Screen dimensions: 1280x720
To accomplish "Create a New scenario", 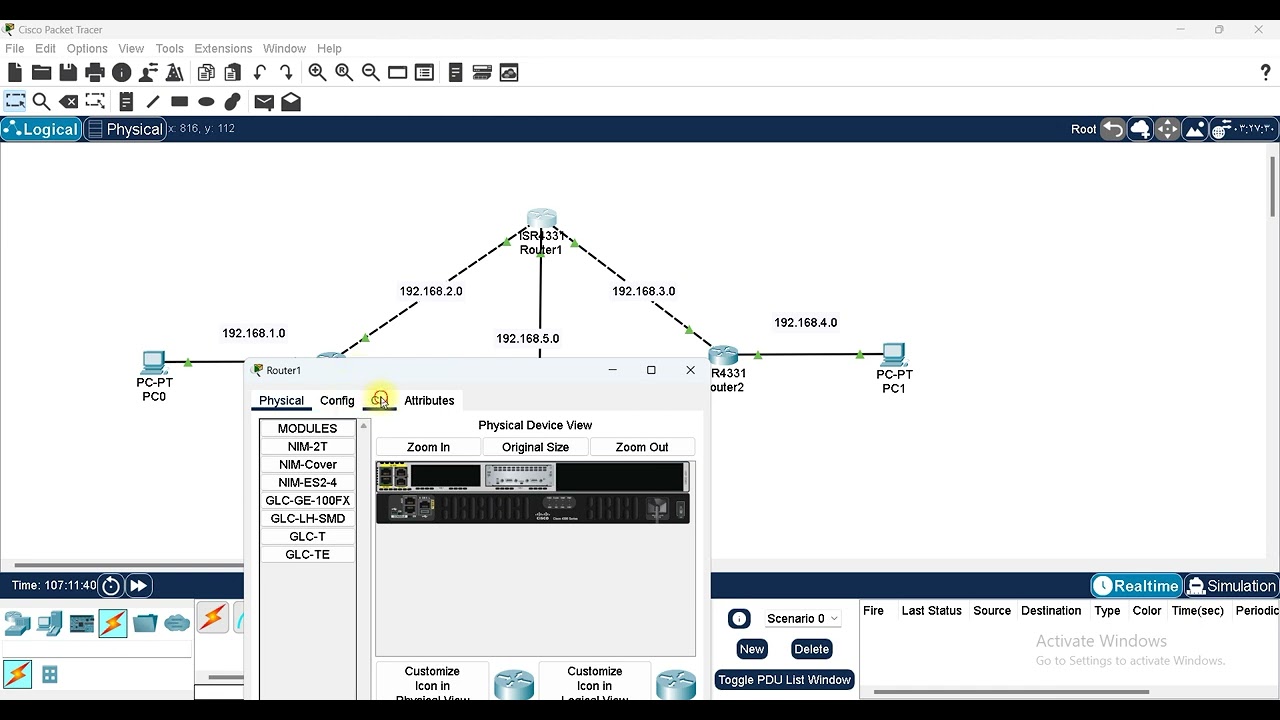I will coord(752,649).
